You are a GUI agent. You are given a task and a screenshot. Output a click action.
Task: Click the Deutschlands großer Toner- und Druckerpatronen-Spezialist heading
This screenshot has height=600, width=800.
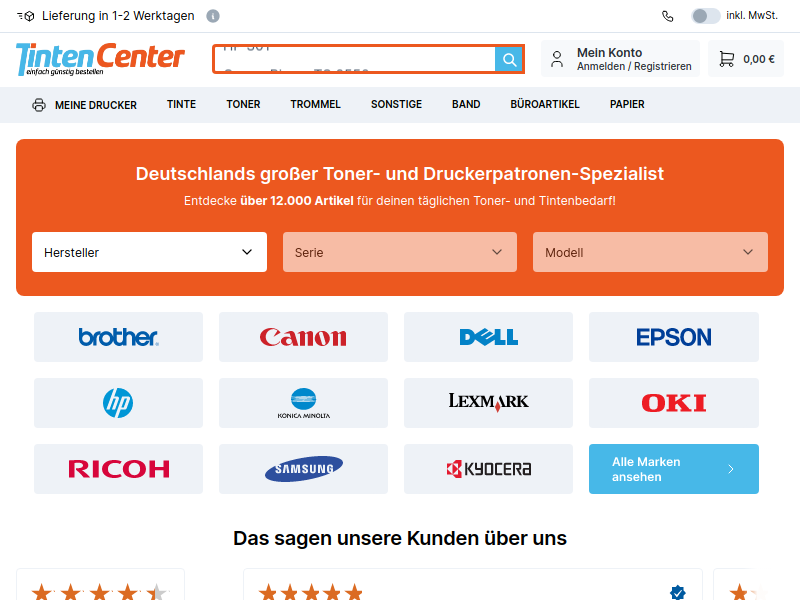tap(399, 174)
